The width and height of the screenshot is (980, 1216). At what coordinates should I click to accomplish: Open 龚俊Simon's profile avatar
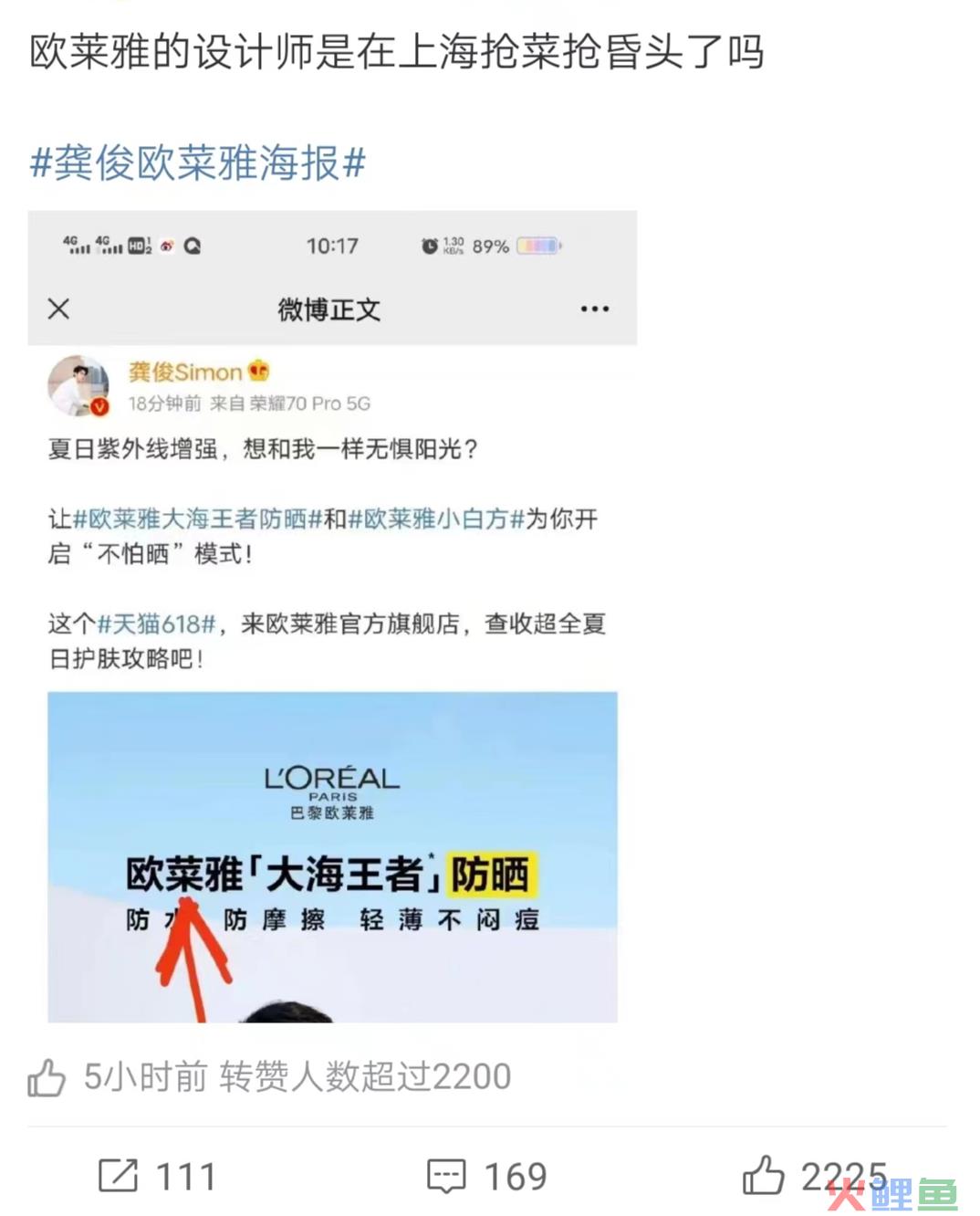point(78,385)
